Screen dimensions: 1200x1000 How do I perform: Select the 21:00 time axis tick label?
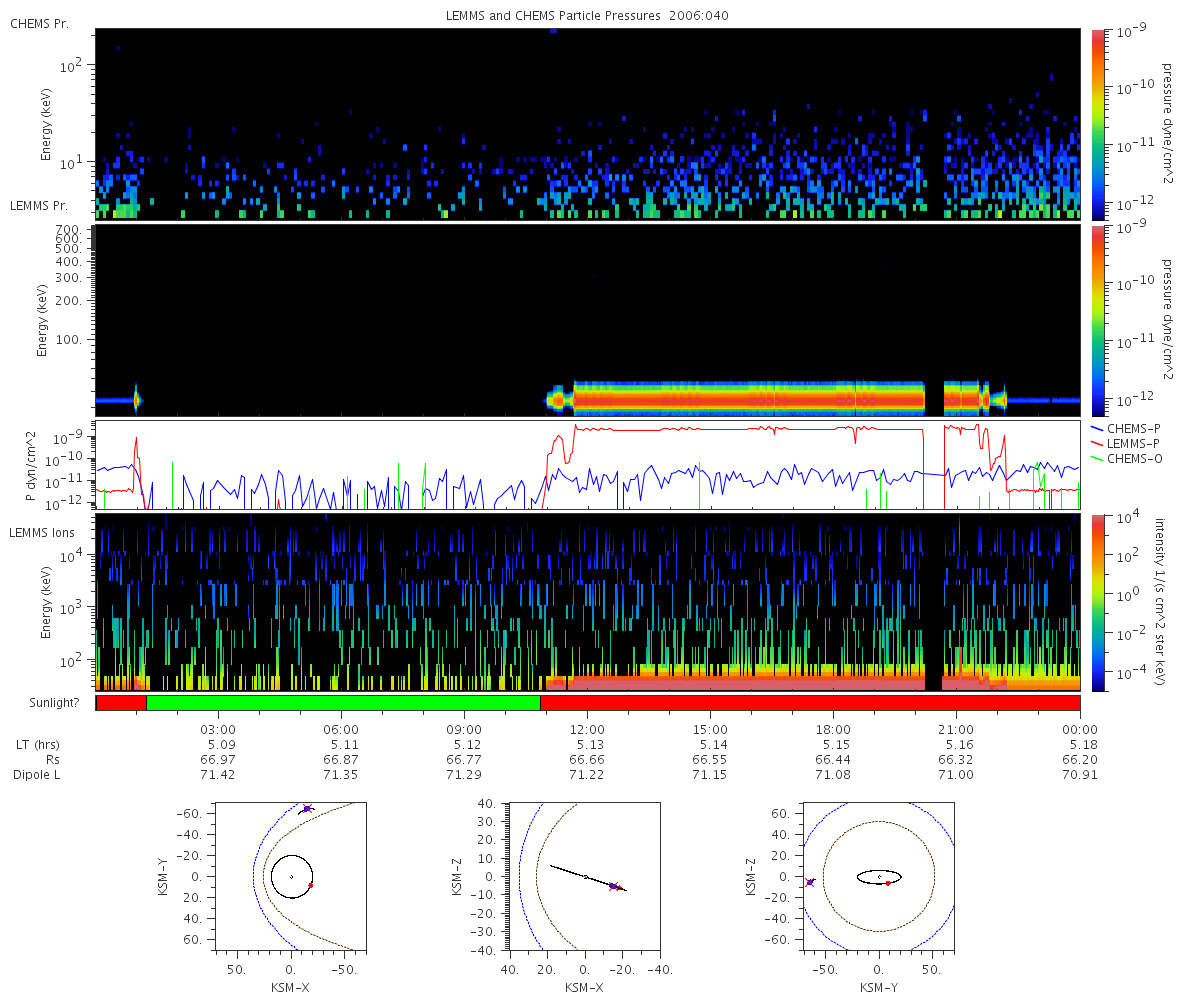click(x=956, y=728)
